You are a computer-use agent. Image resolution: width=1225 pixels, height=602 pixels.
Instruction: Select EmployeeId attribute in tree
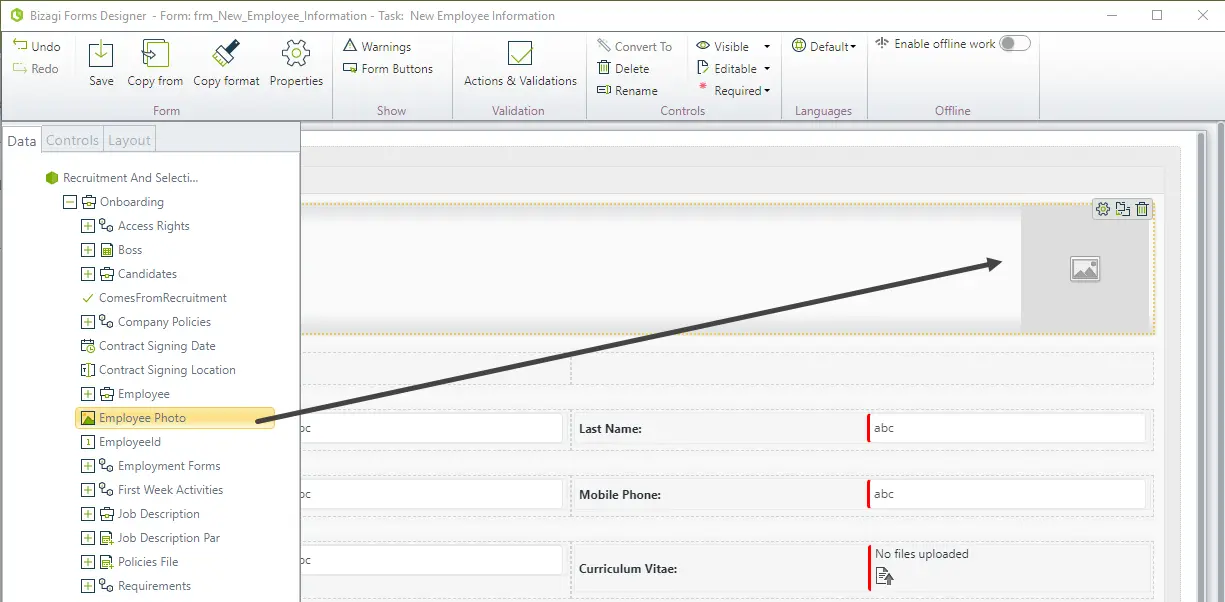pos(121,442)
